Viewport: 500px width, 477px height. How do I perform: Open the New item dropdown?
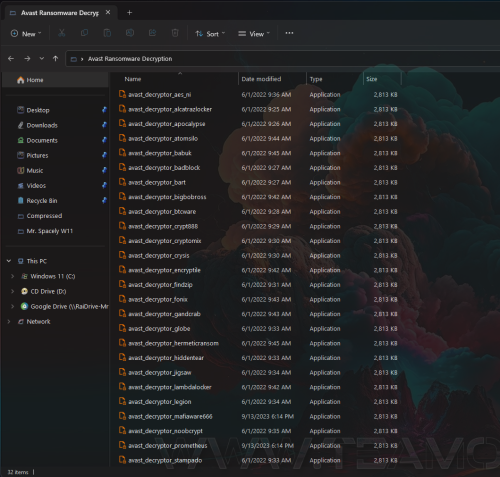click(26, 34)
